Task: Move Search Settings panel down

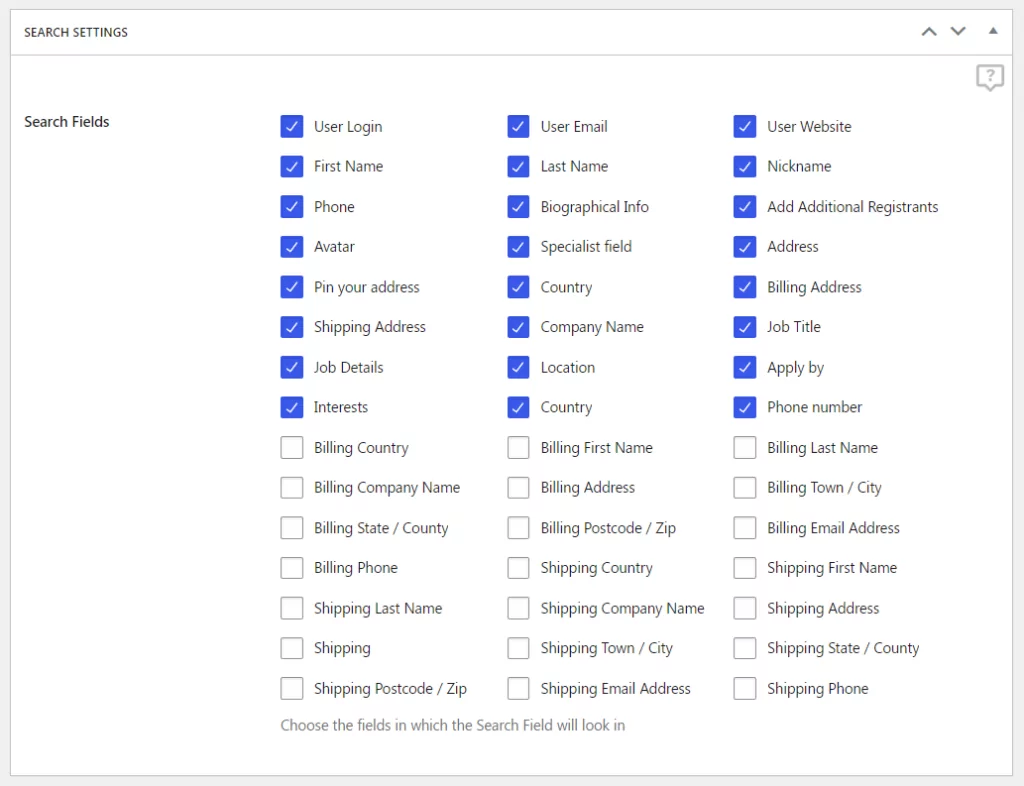Action: point(957,31)
